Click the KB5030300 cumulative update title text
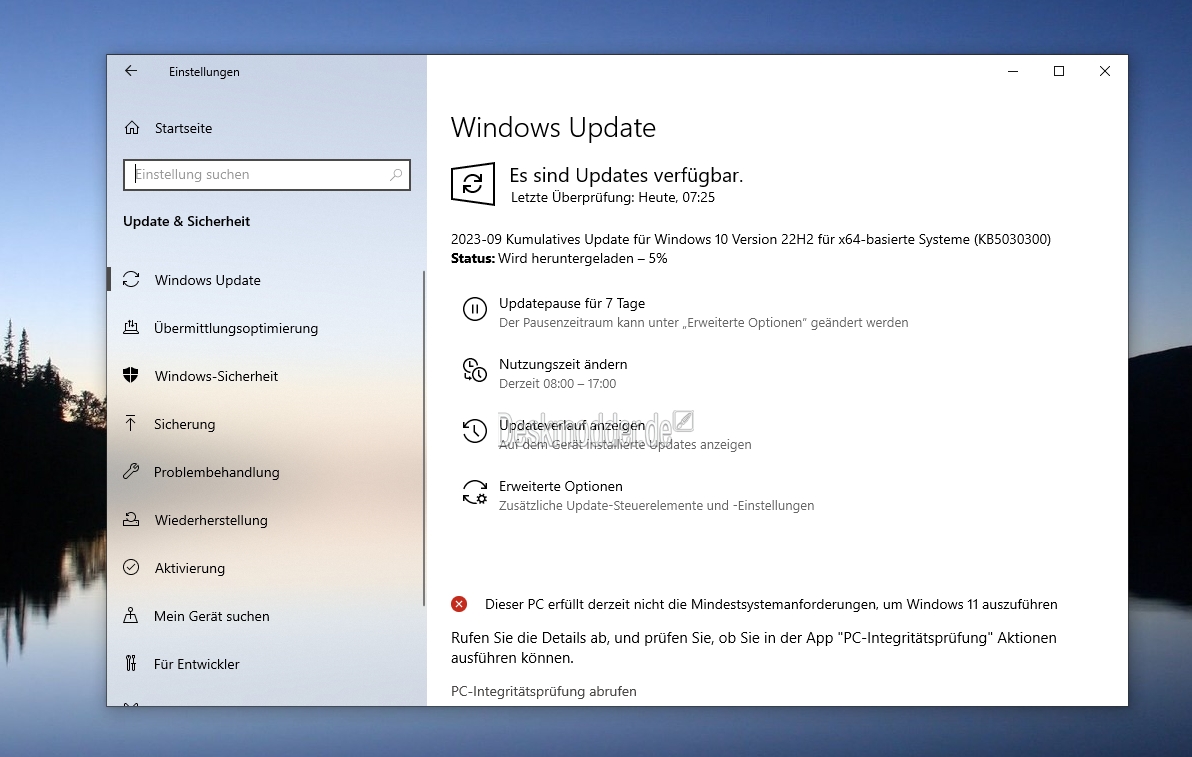This screenshot has height=757, width=1192. (x=751, y=239)
